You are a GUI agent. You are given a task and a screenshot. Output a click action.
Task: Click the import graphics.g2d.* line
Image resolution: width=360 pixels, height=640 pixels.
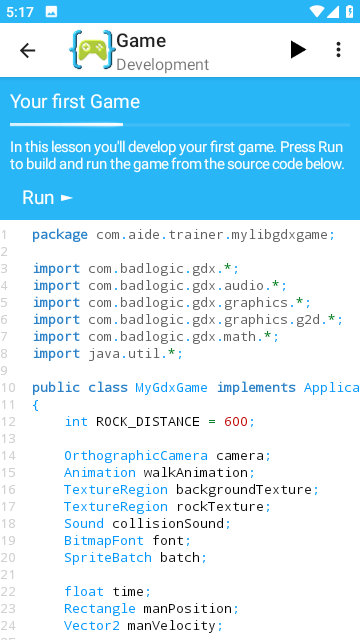[188, 320]
